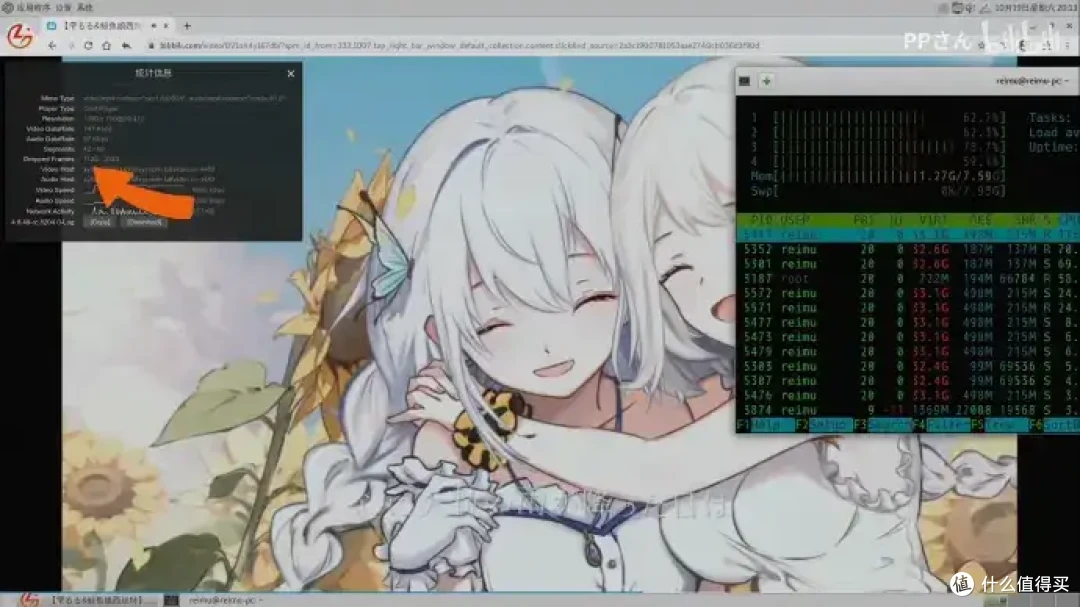
Task: Select the Resolution row in stats panel
Action: coord(92,119)
